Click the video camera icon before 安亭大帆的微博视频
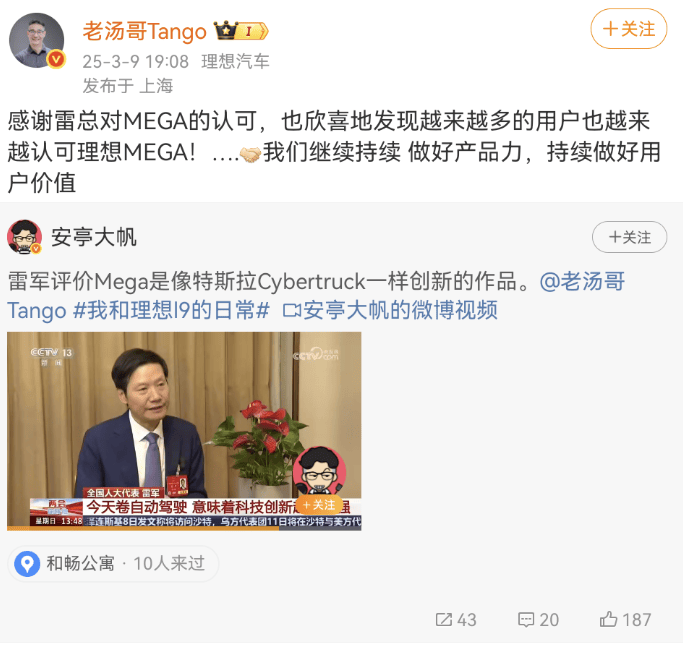The image size is (683, 649). coord(291,311)
